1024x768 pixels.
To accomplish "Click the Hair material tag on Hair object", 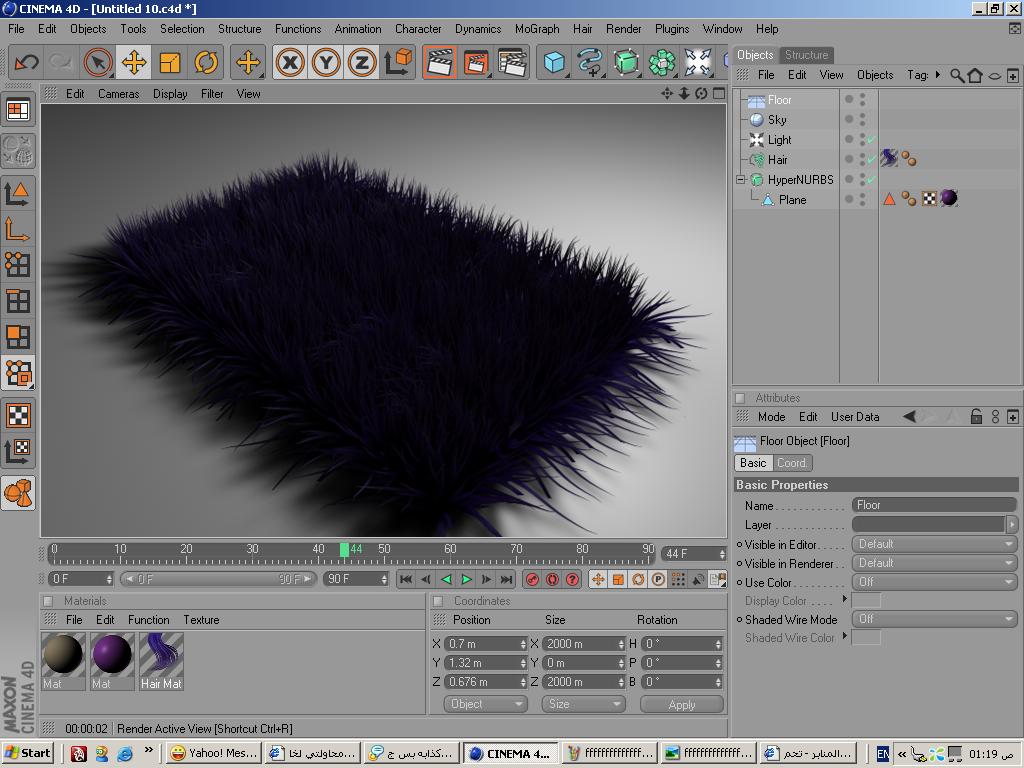I will click(889, 158).
